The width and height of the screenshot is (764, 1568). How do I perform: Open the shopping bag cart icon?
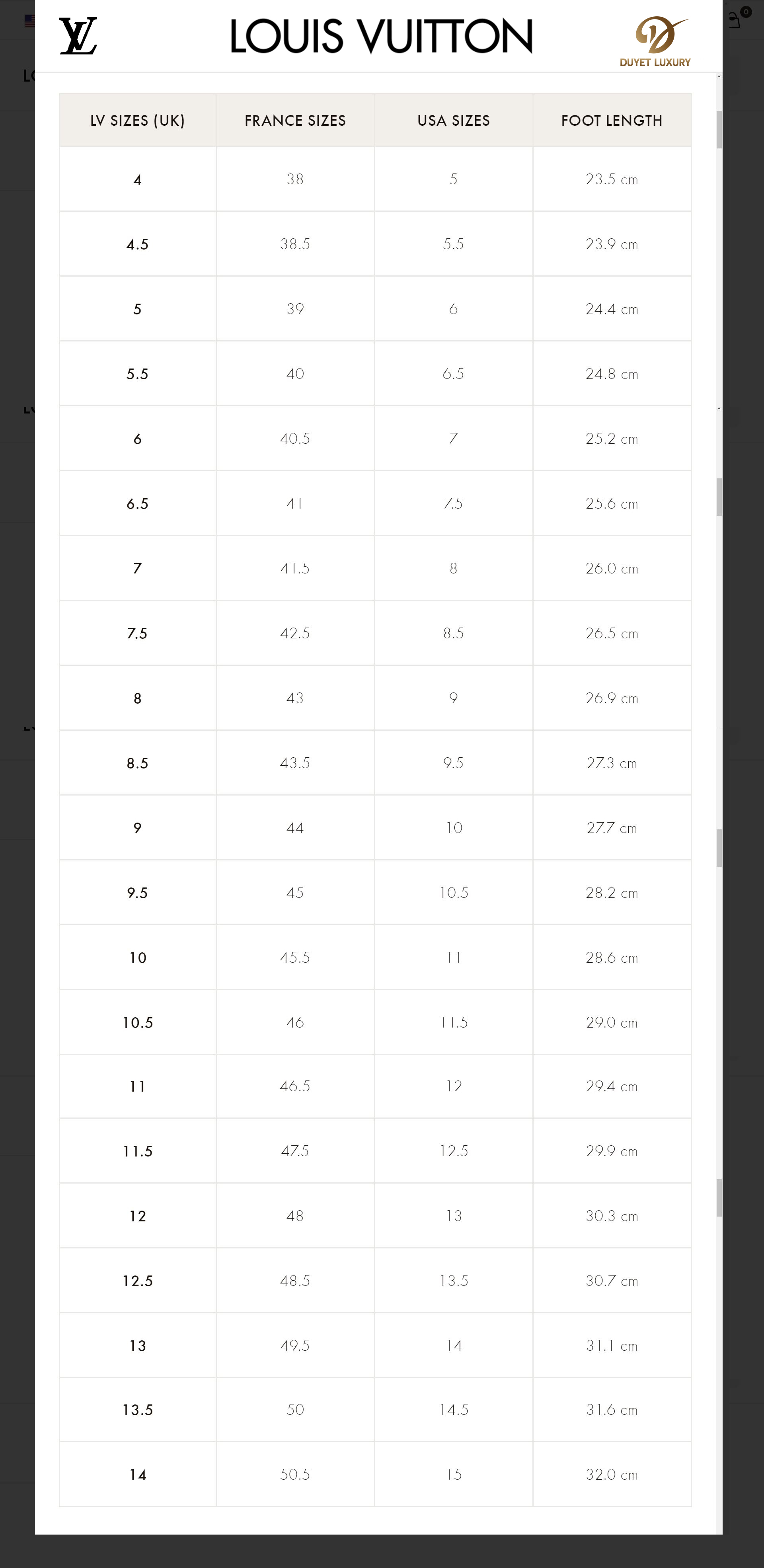click(x=735, y=20)
